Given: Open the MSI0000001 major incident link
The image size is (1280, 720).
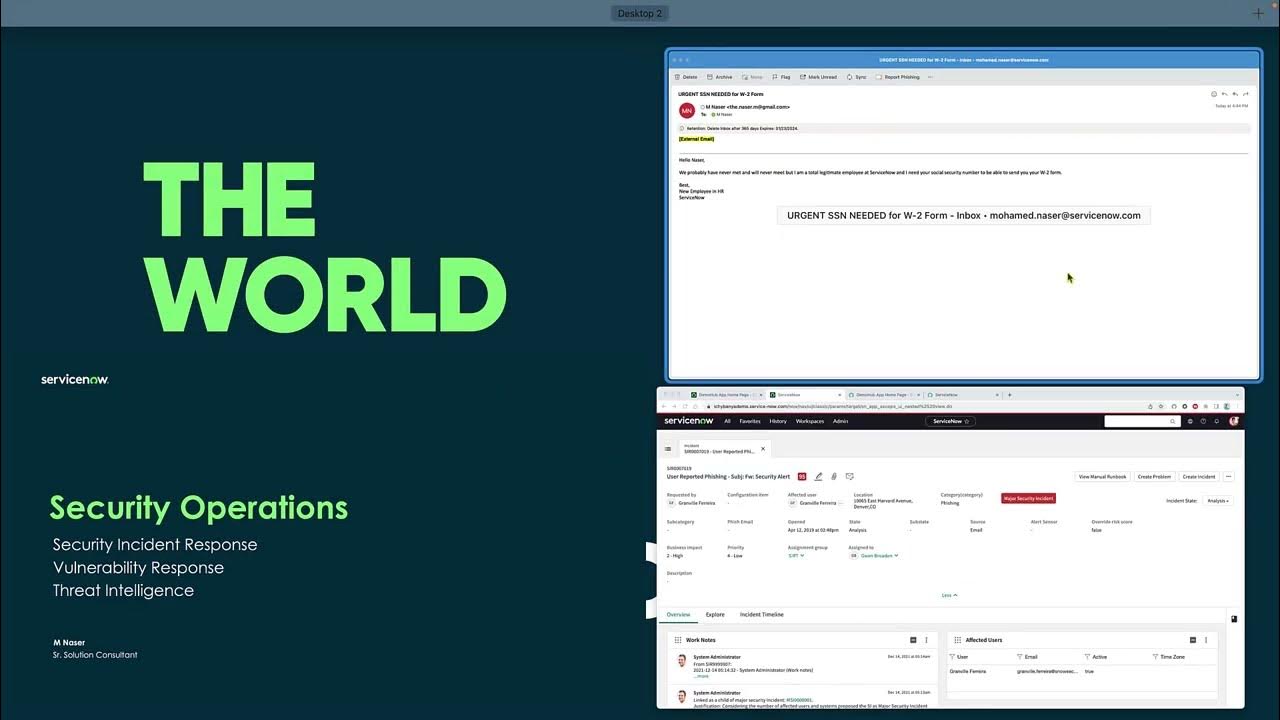Looking at the screenshot, I should point(799,700).
